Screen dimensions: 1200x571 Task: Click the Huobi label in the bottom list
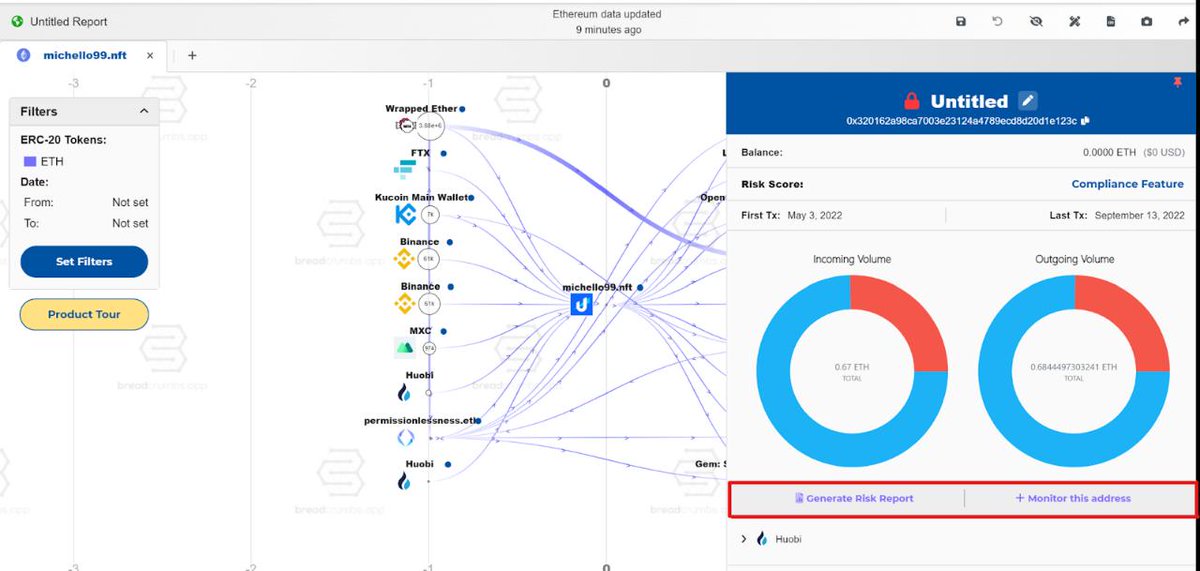click(x=788, y=539)
